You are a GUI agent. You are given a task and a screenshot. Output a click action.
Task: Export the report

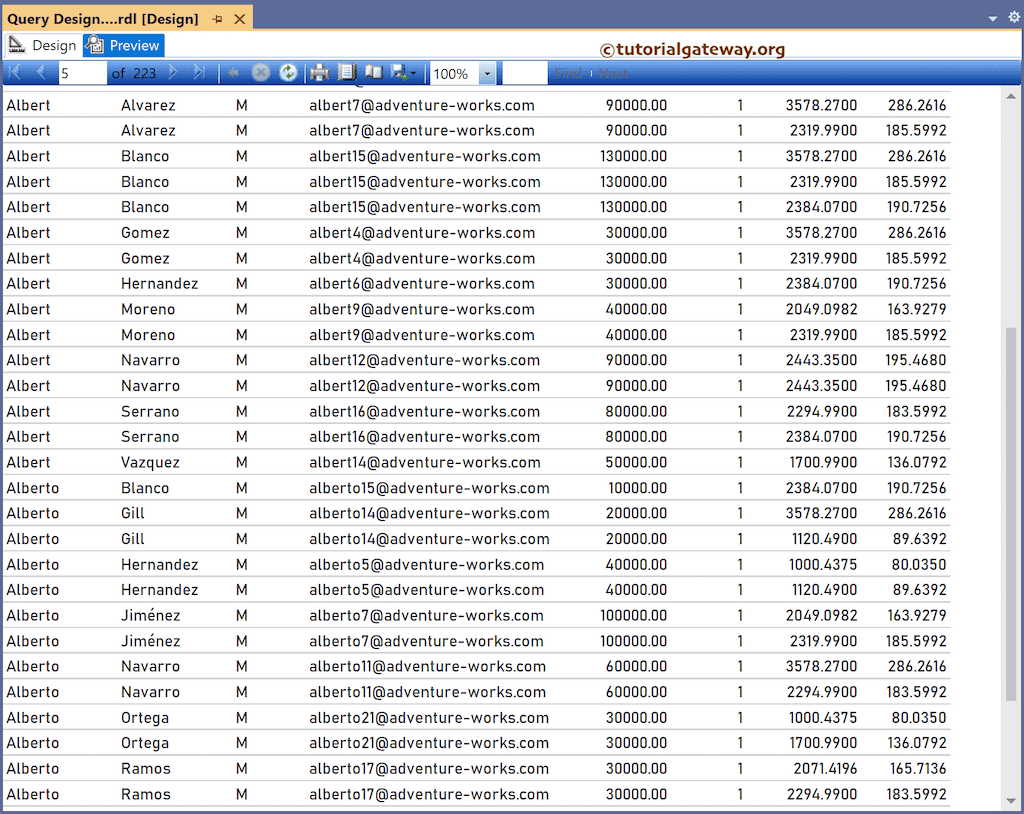[x=398, y=72]
